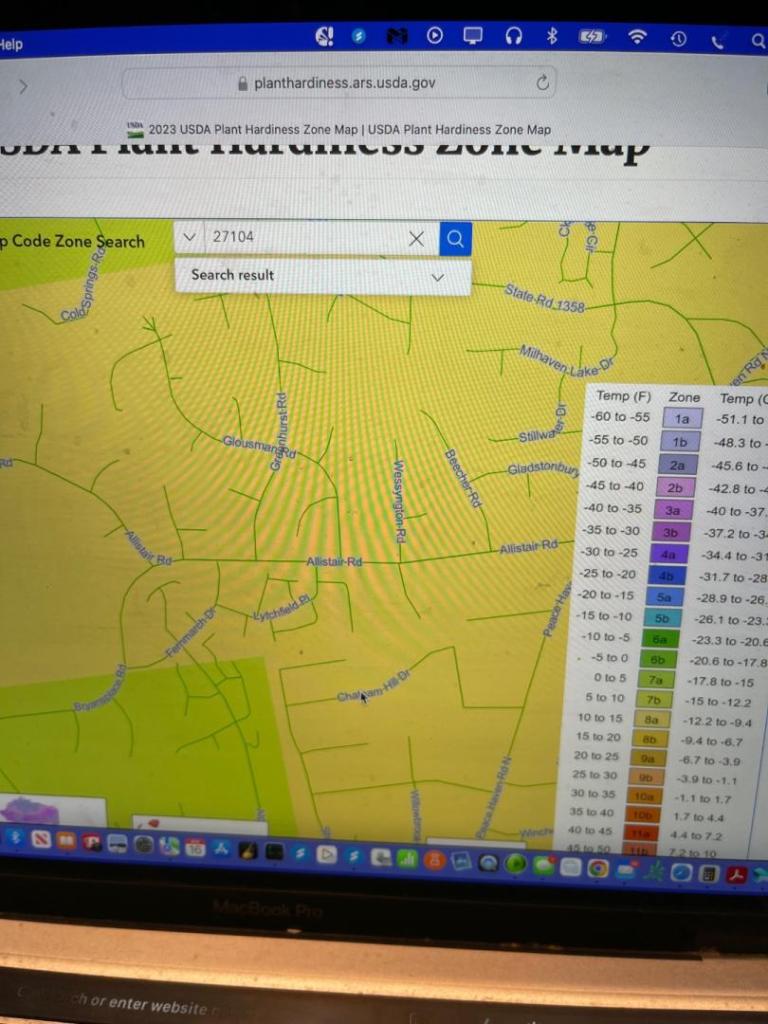Clear the 27104 zip code entry

(417, 239)
